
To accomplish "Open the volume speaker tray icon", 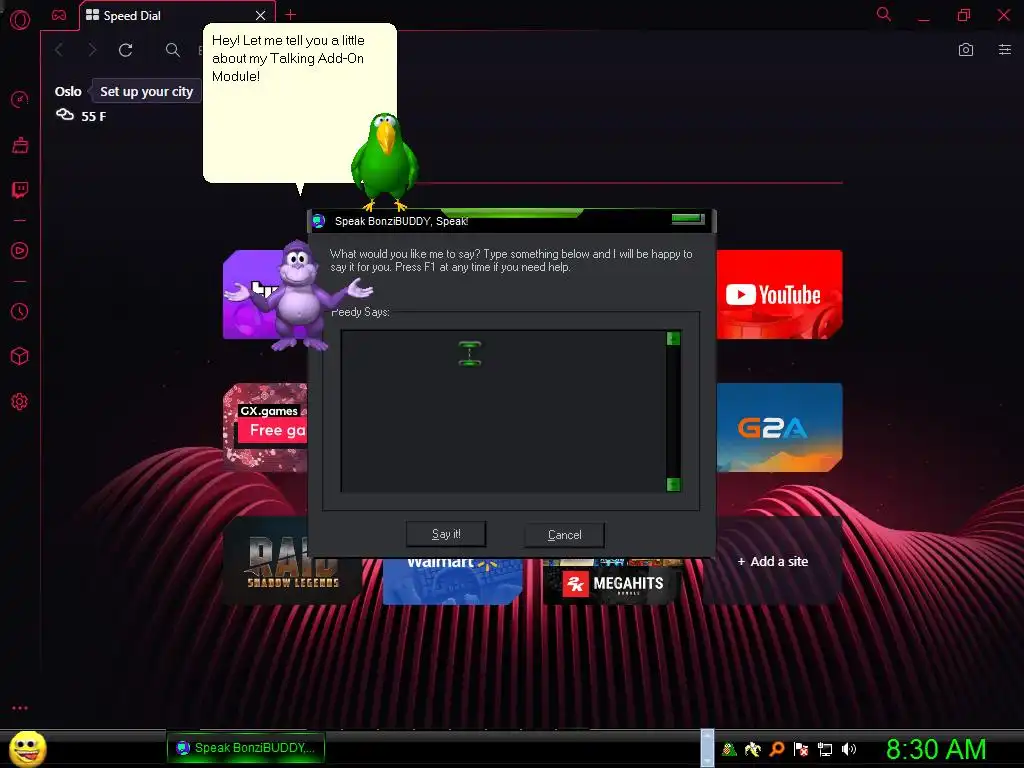I will point(849,749).
